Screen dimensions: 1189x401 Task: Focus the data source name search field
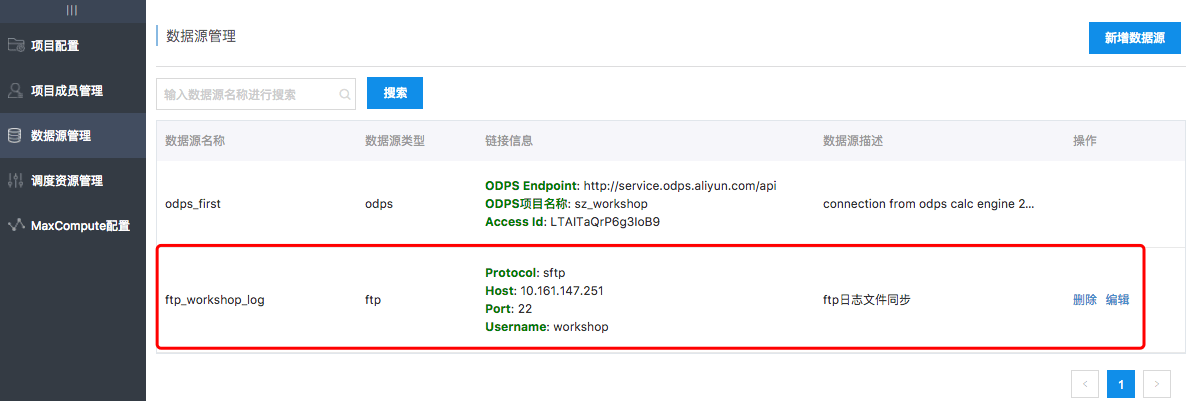tap(250, 94)
